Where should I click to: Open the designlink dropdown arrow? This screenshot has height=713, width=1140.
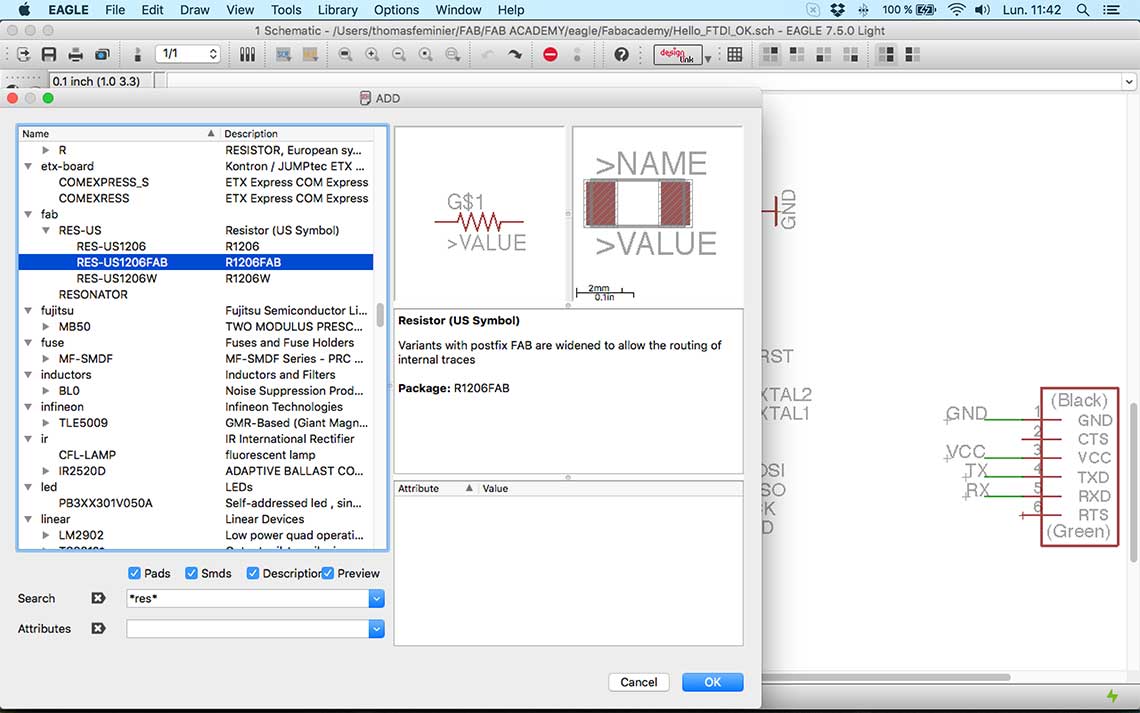tap(707, 59)
